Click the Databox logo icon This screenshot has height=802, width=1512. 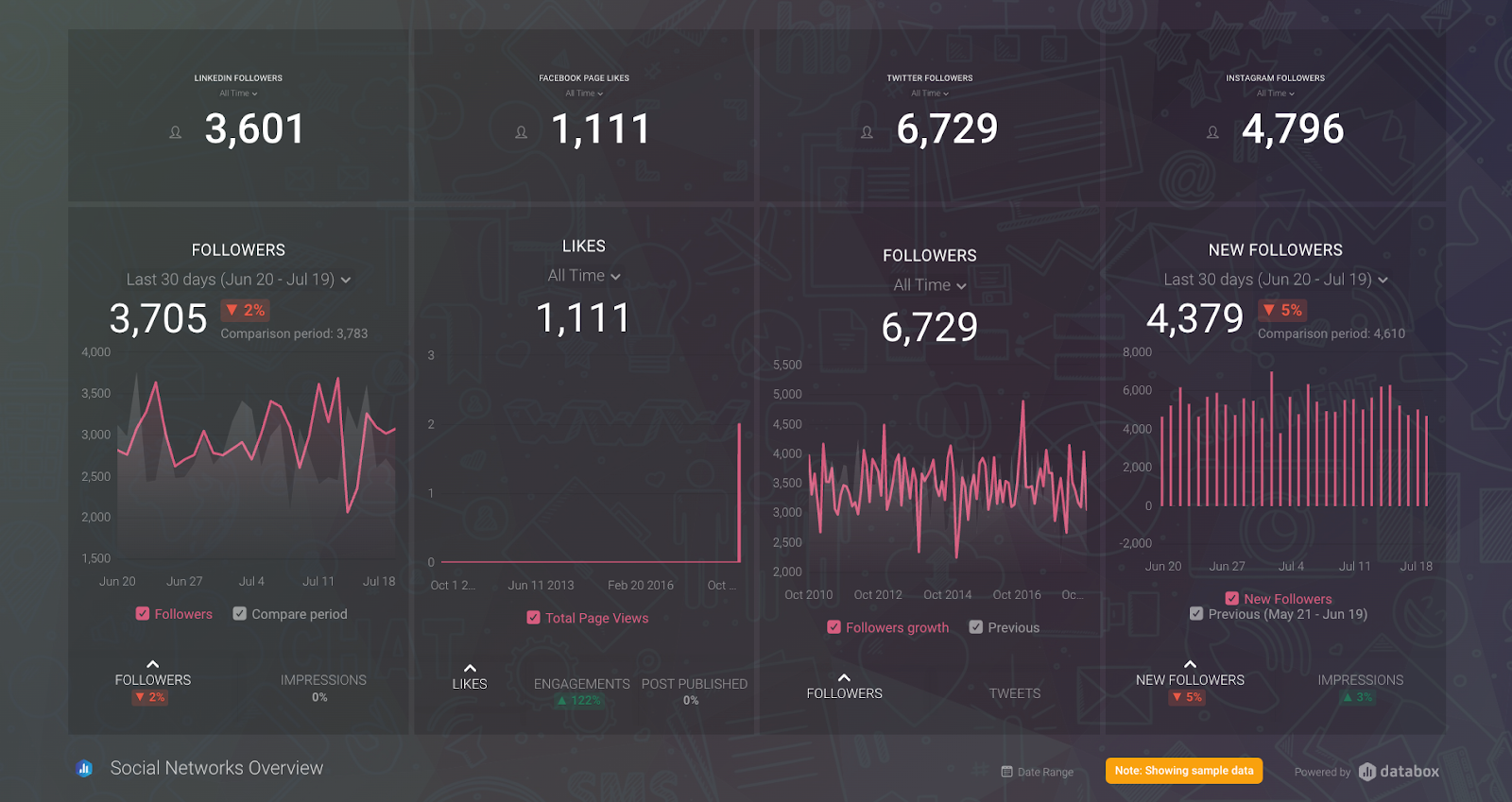(1366, 772)
